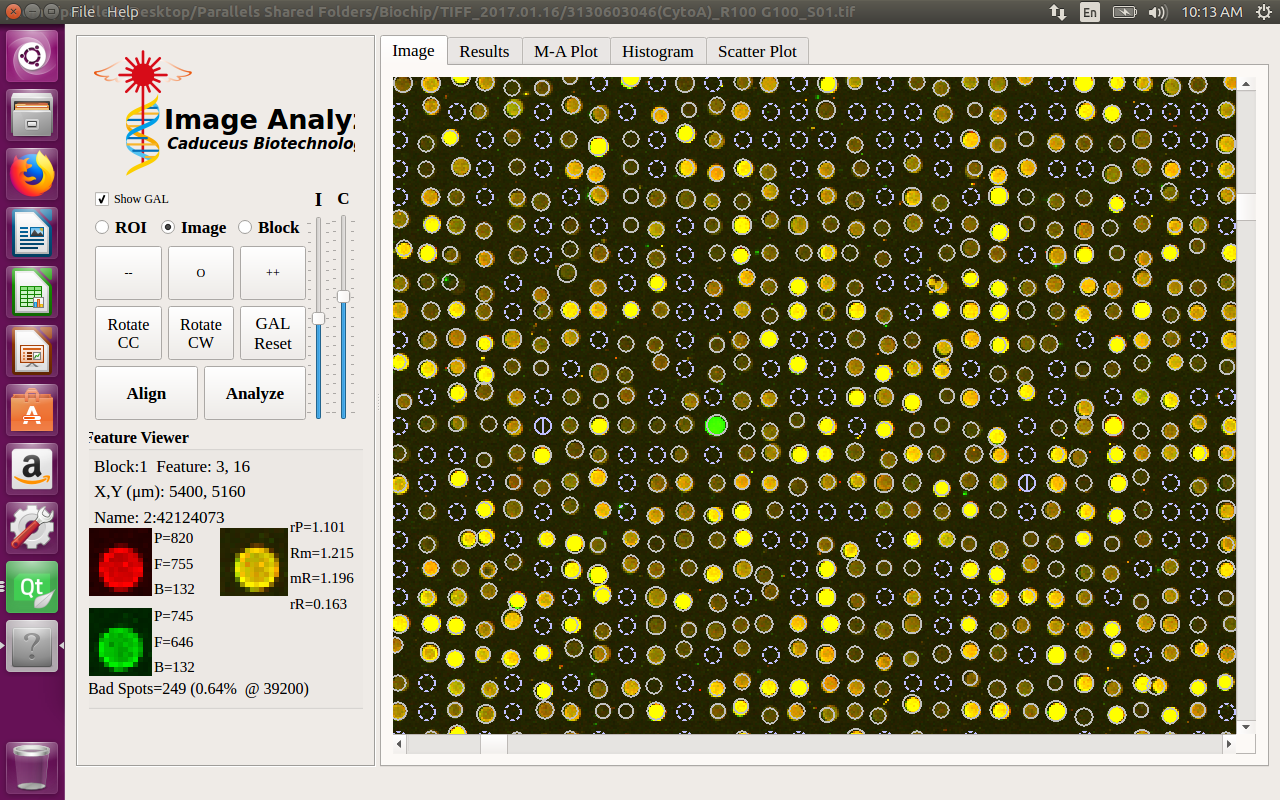Screen dimensions: 1280x800
Task: Switch to the M-A Plot tab
Action: tap(565, 51)
